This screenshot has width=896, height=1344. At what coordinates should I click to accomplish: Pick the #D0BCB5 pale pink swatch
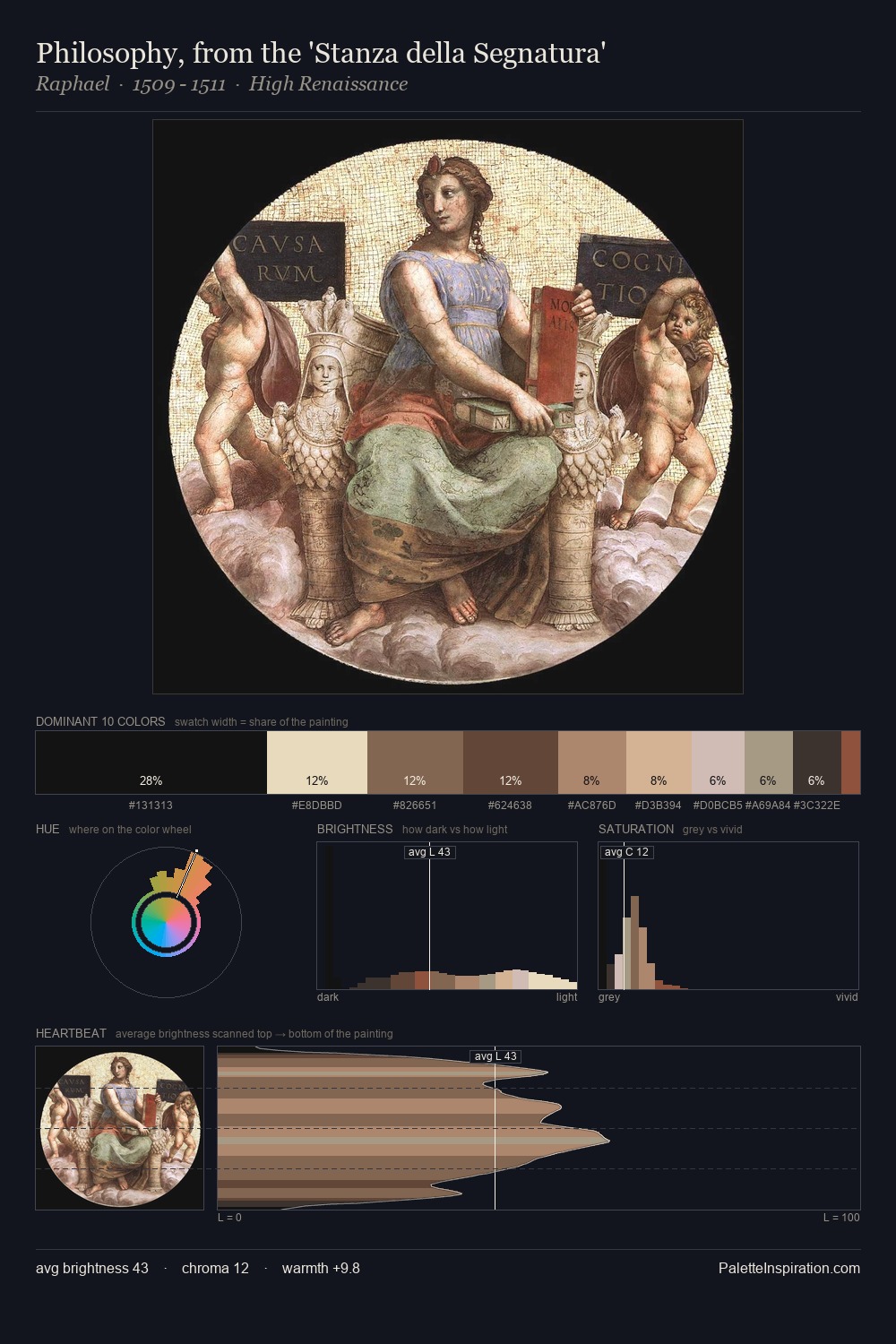coord(718,762)
